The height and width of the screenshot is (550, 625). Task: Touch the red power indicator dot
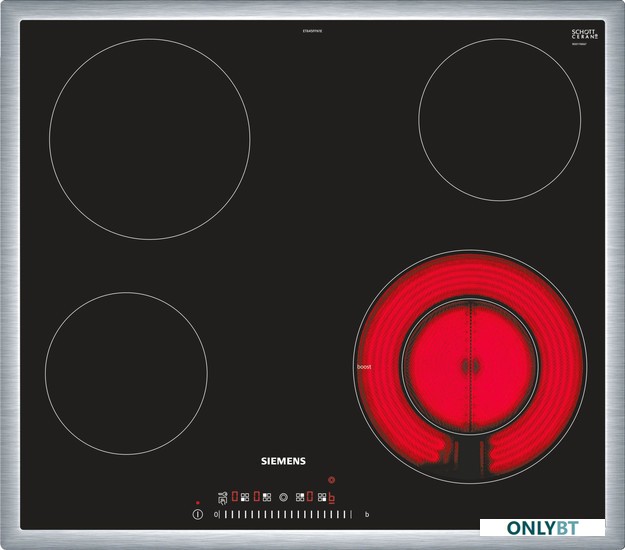point(198,502)
